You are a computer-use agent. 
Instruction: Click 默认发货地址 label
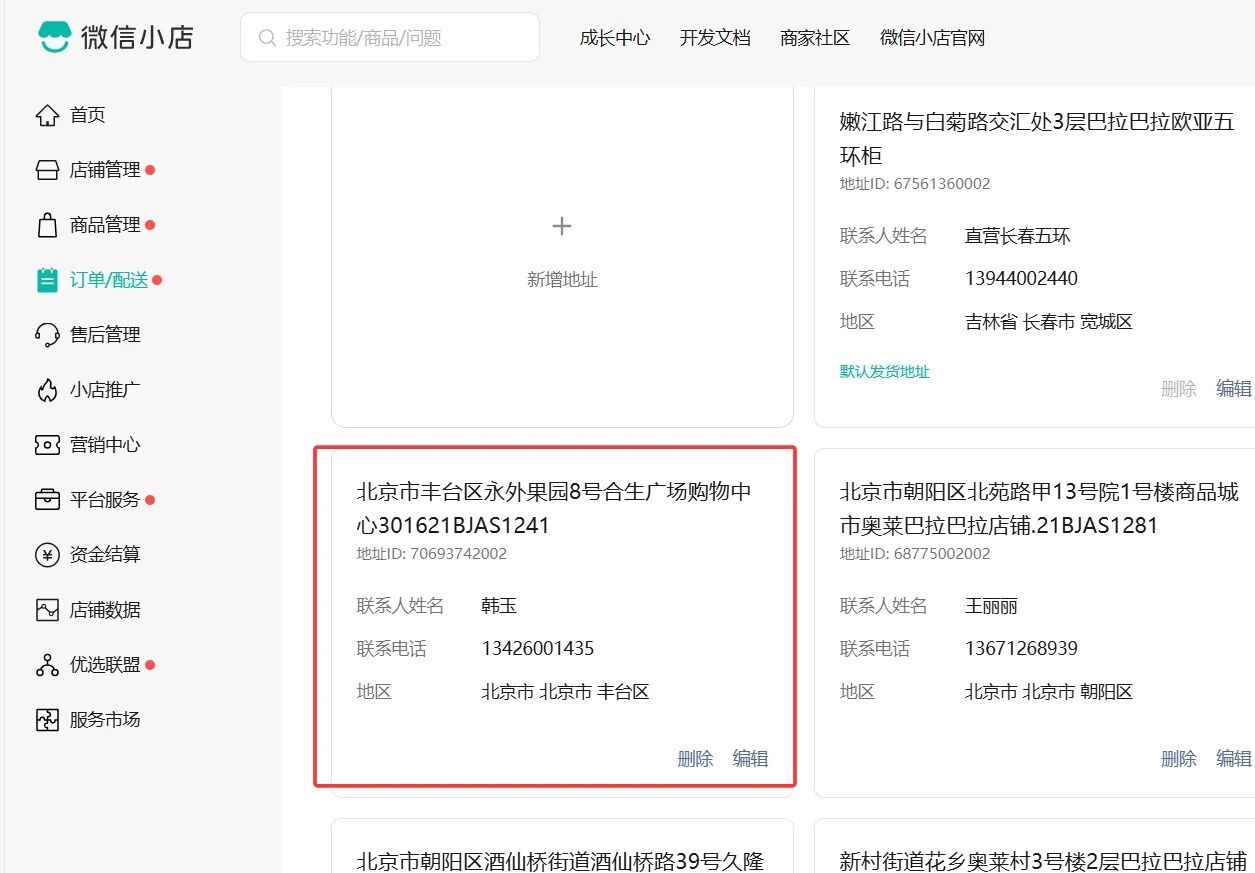tap(885, 372)
